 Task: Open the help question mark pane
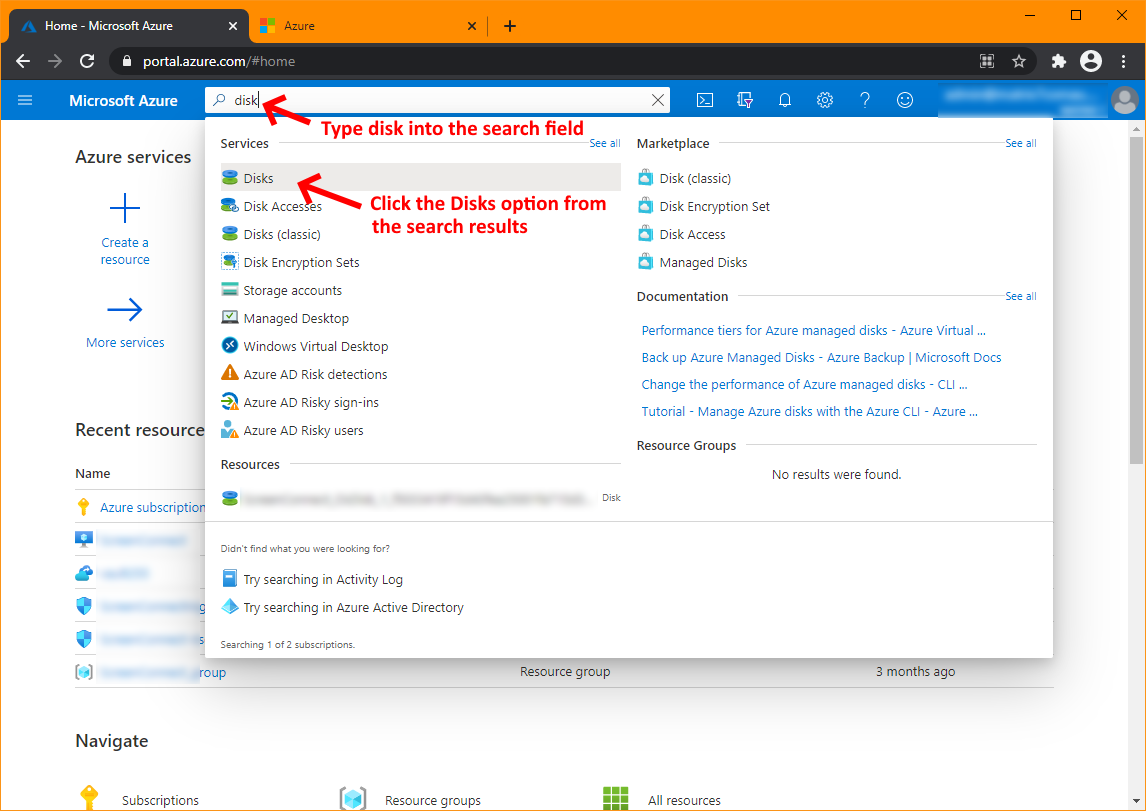[864, 100]
